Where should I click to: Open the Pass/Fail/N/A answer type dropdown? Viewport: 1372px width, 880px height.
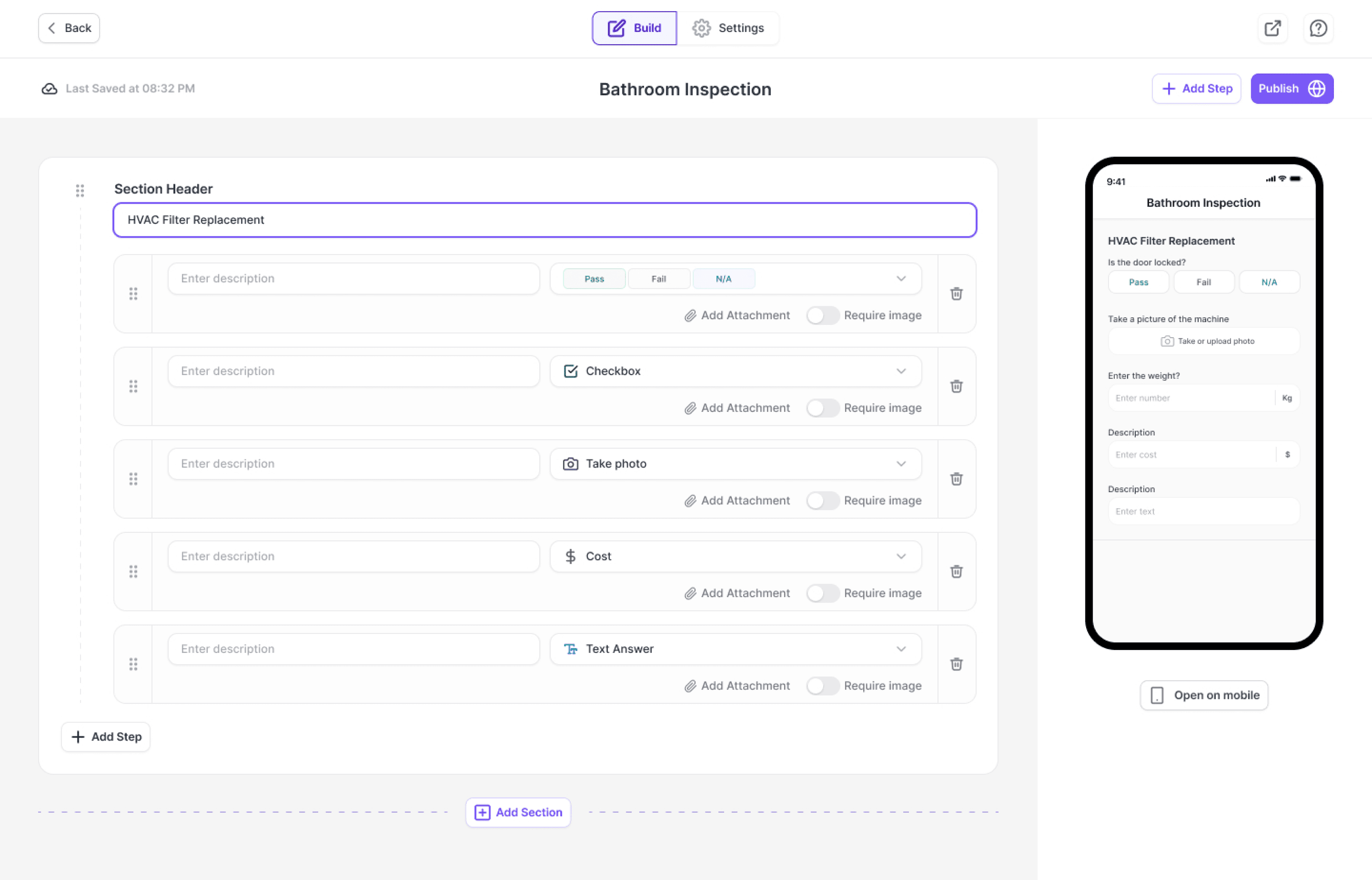tap(900, 279)
